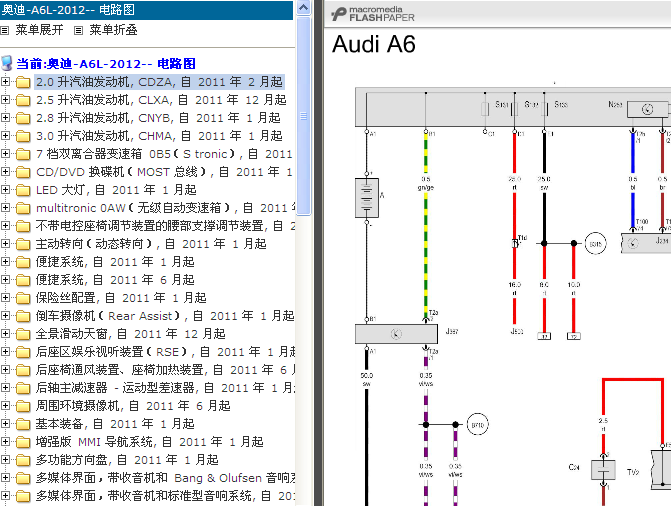Click folder icon of 倒车摄像机 Rear Assist

click(x=23, y=316)
